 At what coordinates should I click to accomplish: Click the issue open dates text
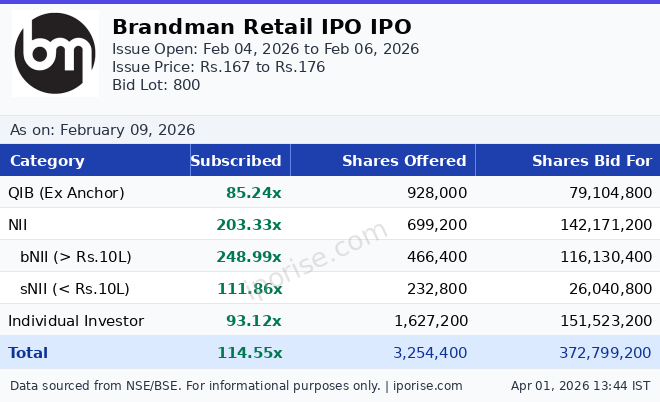(x=265, y=49)
